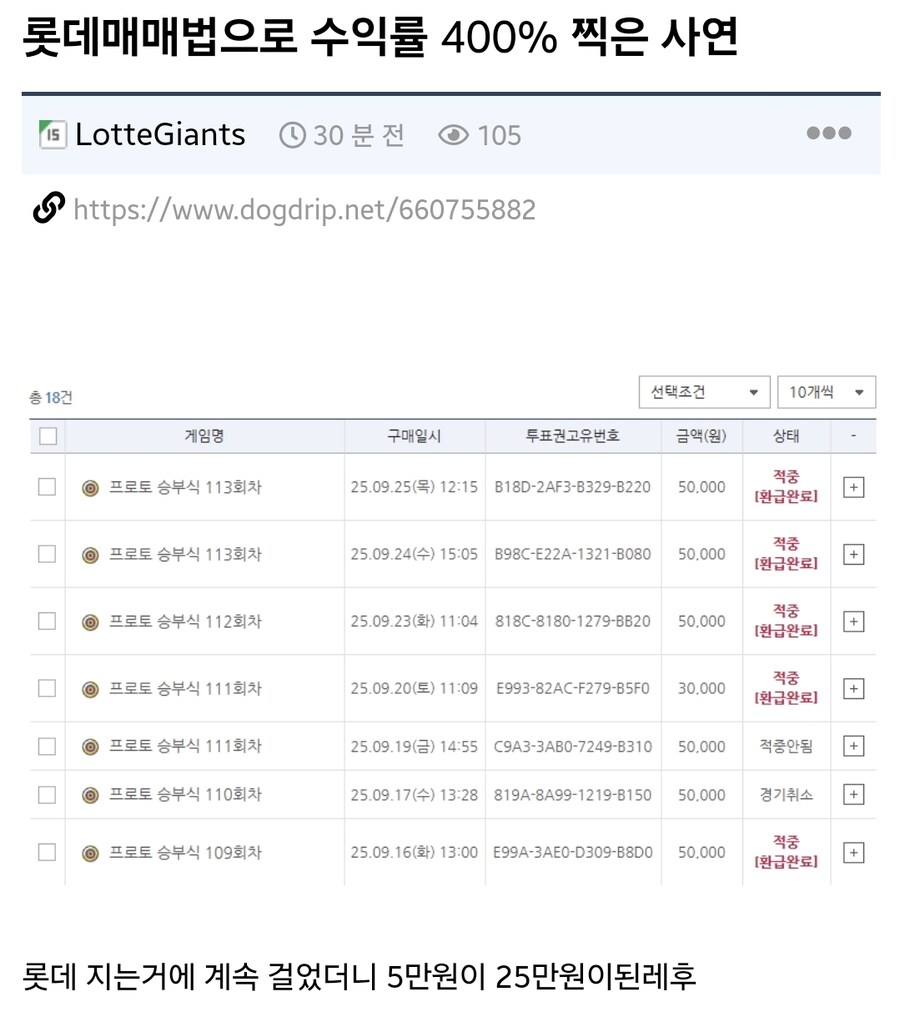Click the eye view count icon
This screenshot has width=900, height=1022.
click(x=454, y=135)
